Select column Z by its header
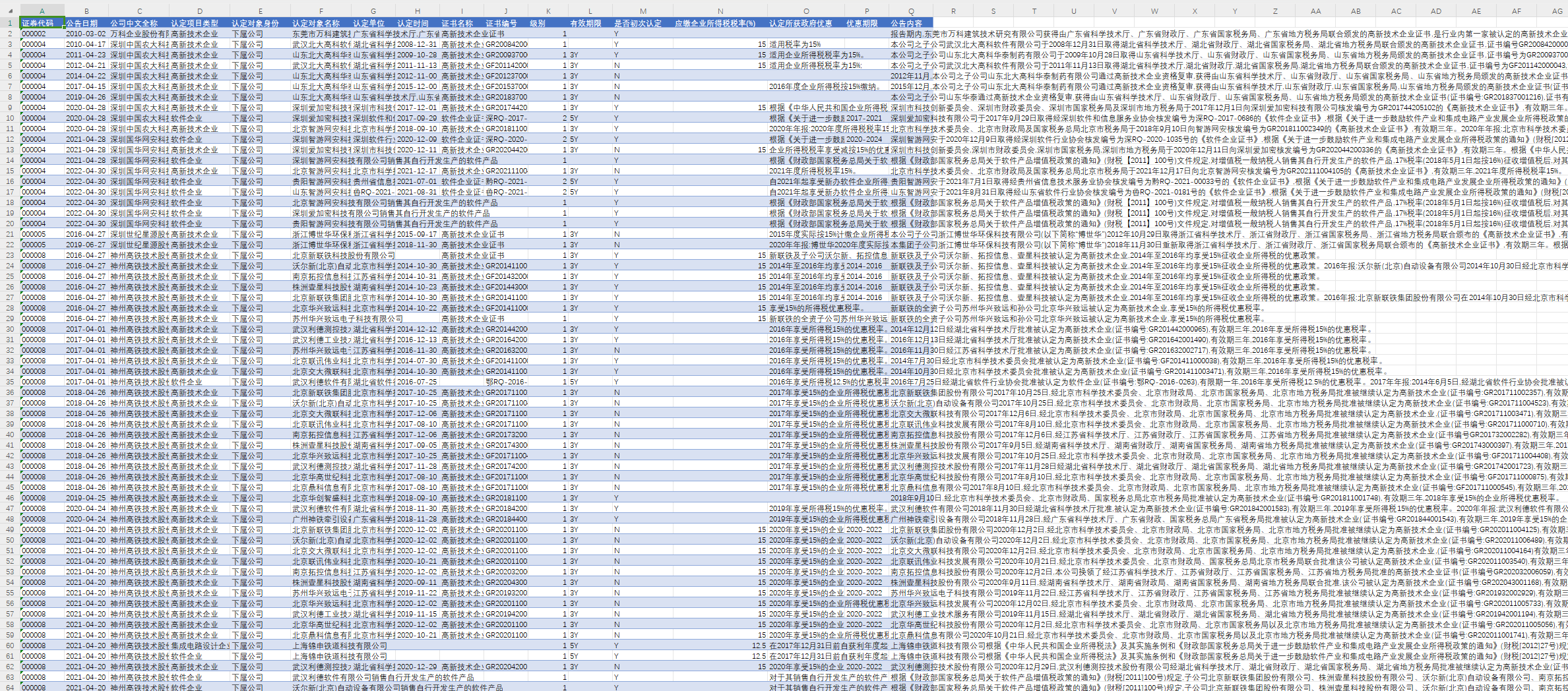The width and height of the screenshot is (1568, 691). [x=1275, y=11]
